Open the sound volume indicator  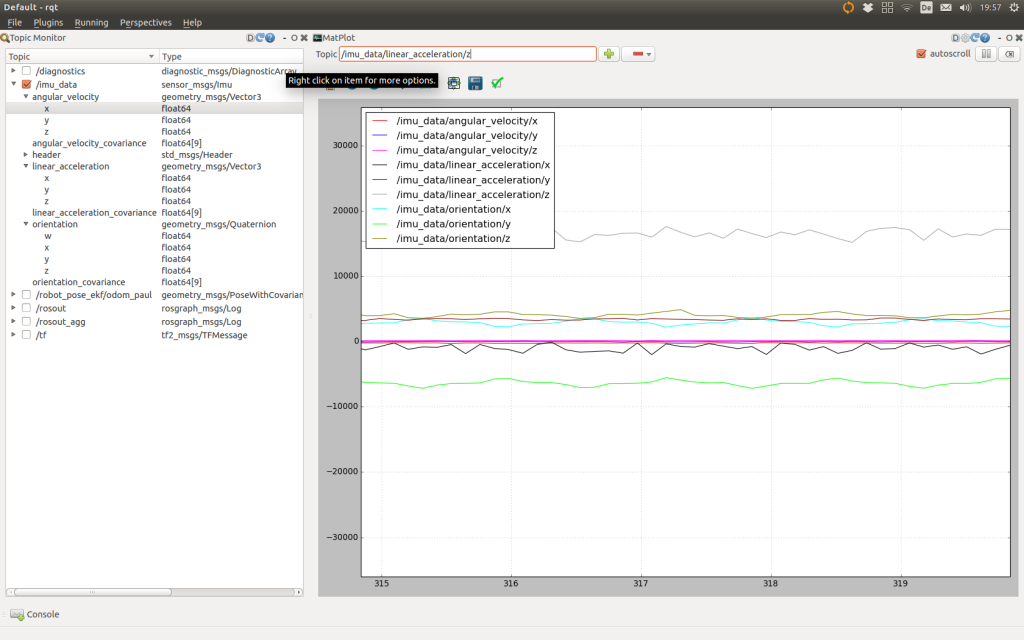[x=965, y=7]
